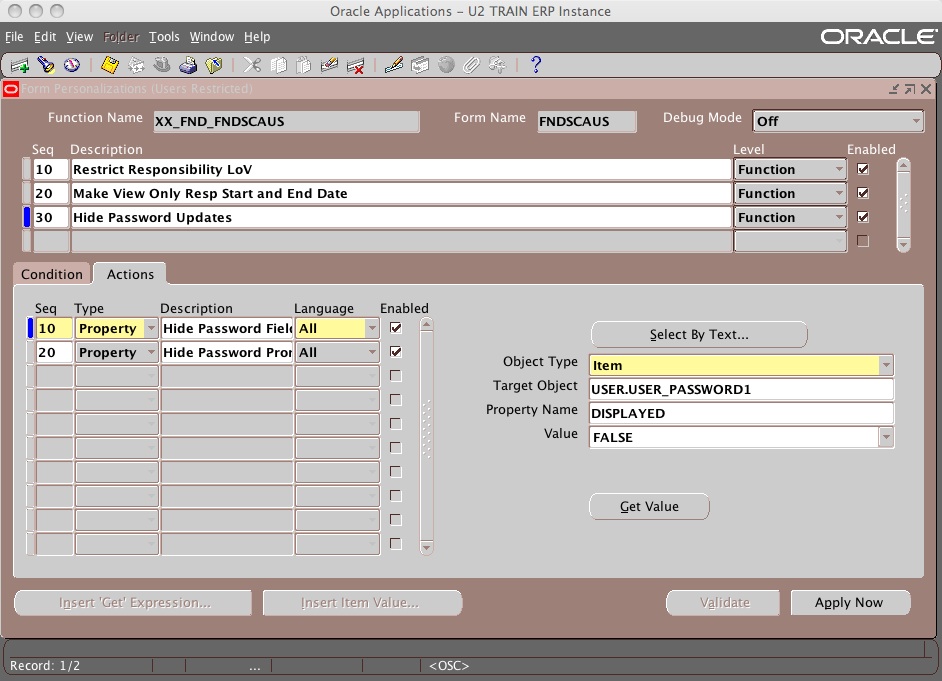Show the Navigator via toolbar icon
The image size is (942, 681).
(71, 65)
